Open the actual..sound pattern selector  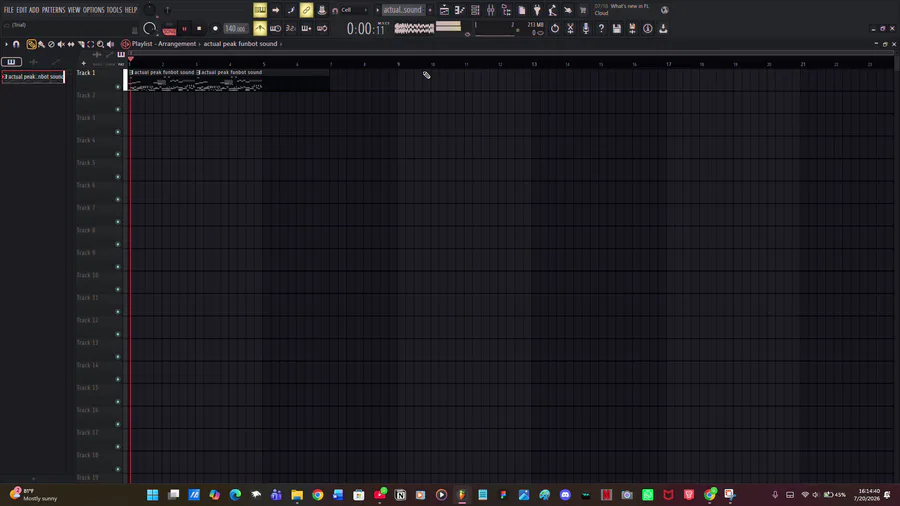tap(403, 10)
